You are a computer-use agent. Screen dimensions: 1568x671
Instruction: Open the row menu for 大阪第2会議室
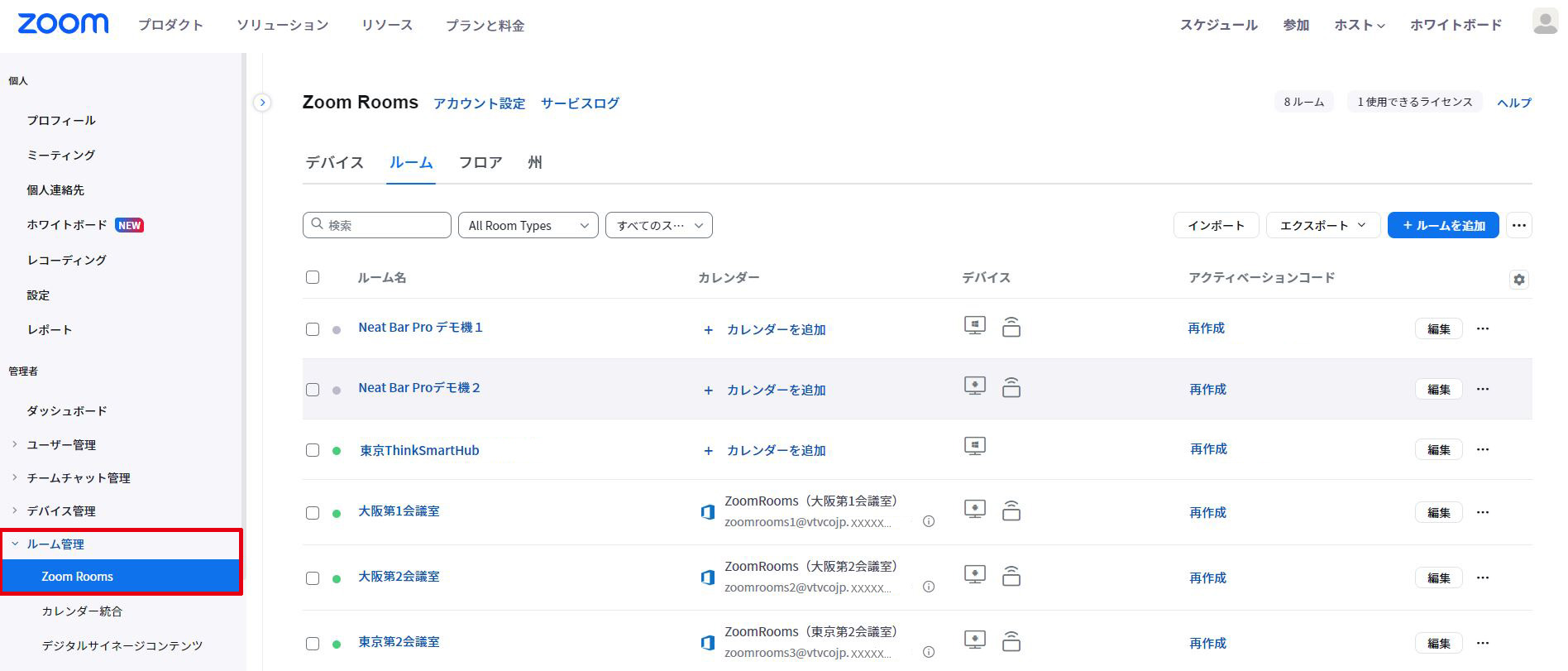pyautogui.click(x=1483, y=578)
